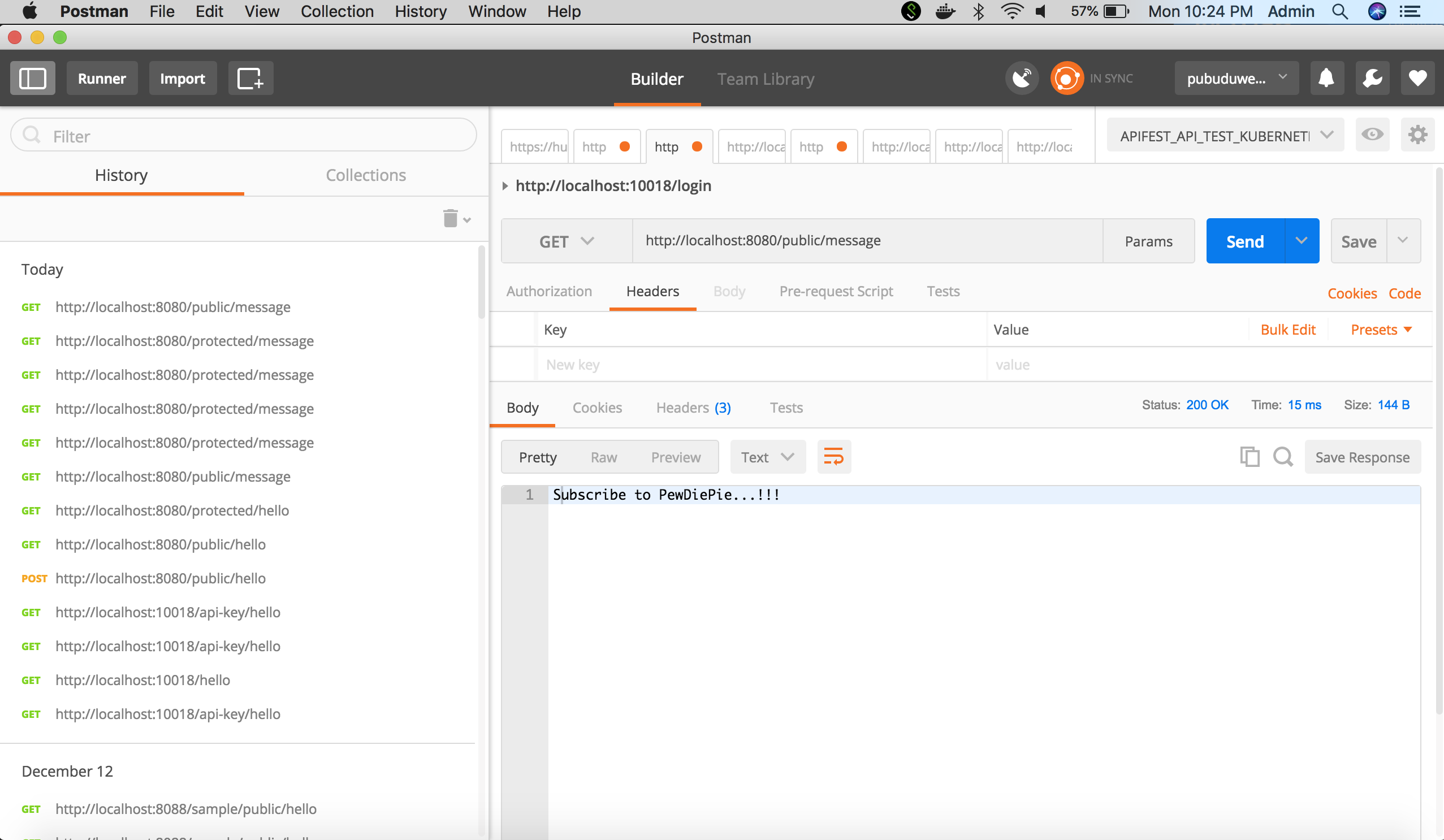This screenshot has width=1444, height=840.
Task: Click the orange sync status icon
Action: (x=1066, y=79)
